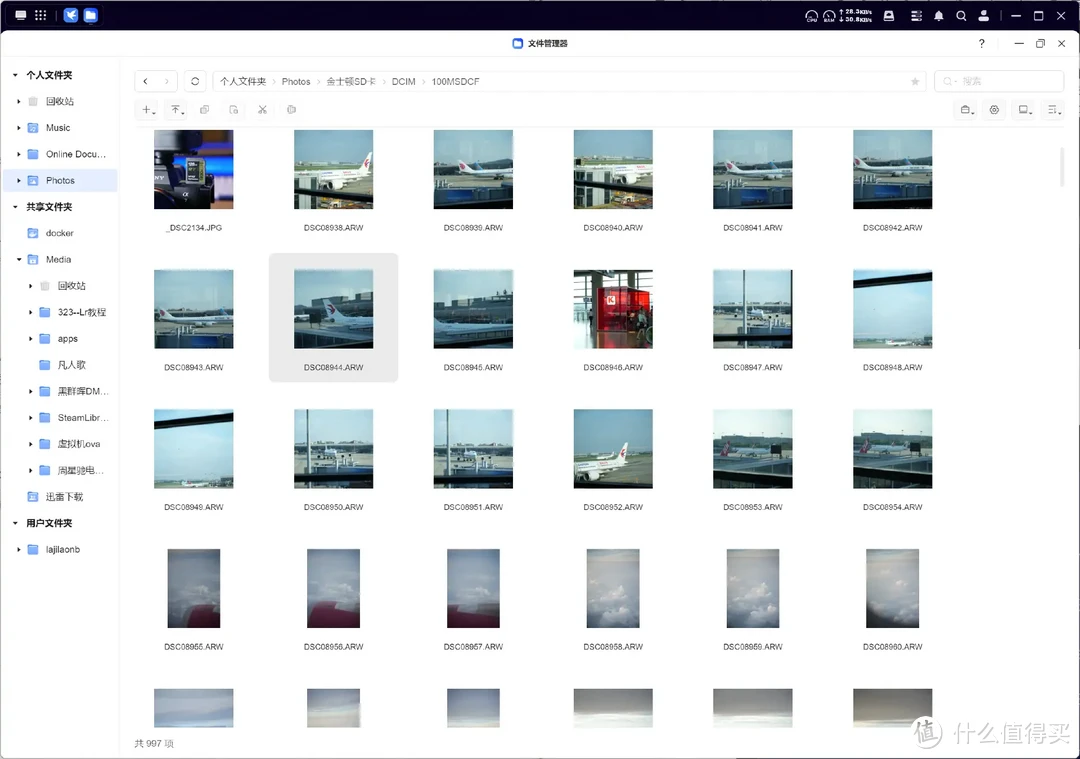The image size is (1080, 759).
Task: Click the Photos breadcrumb link
Action: coord(296,82)
